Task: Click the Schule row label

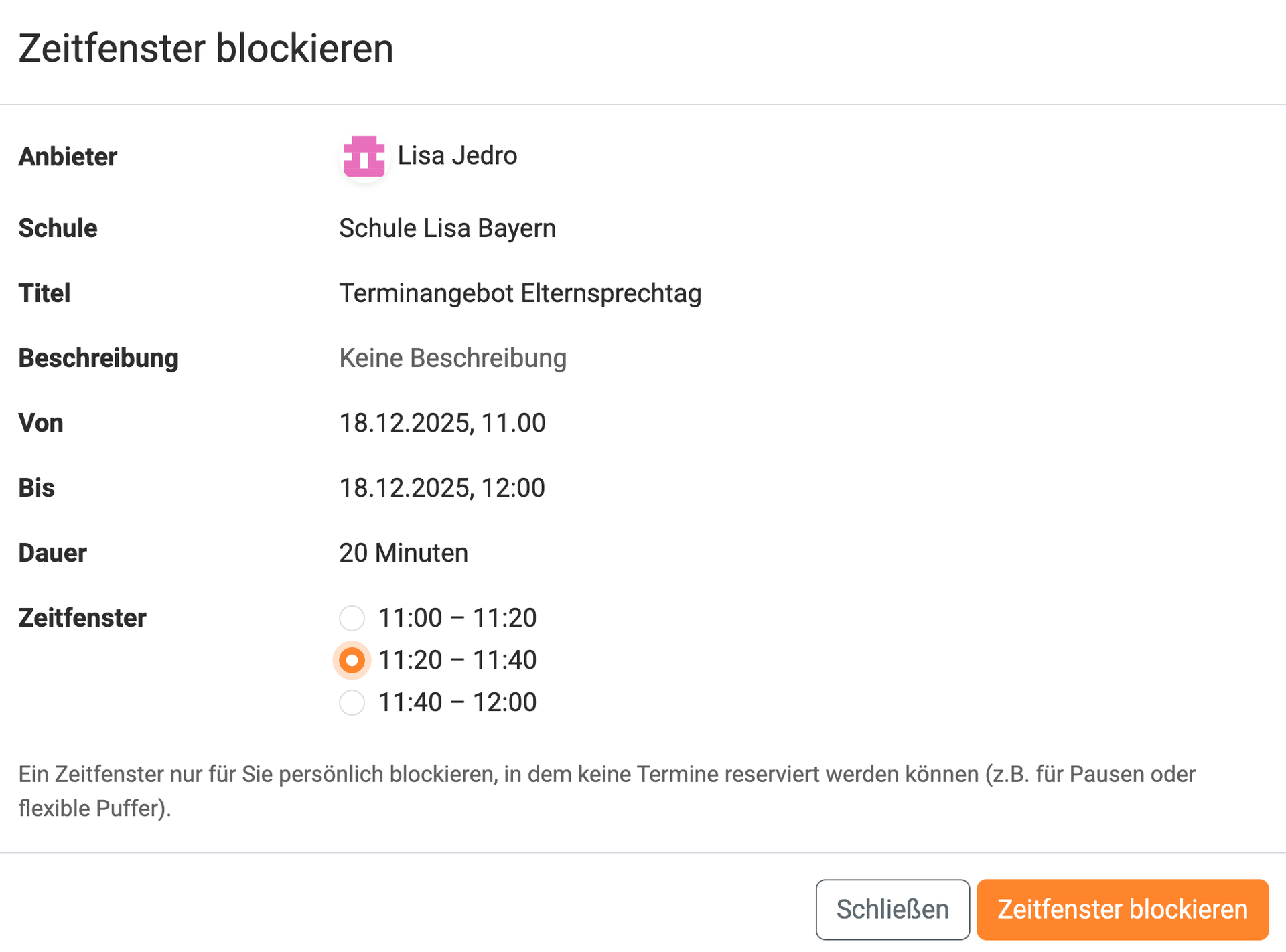Action: click(57, 228)
